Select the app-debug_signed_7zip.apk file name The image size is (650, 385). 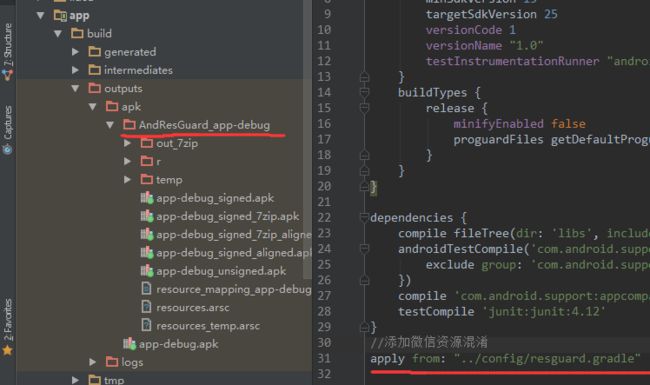[228, 217]
